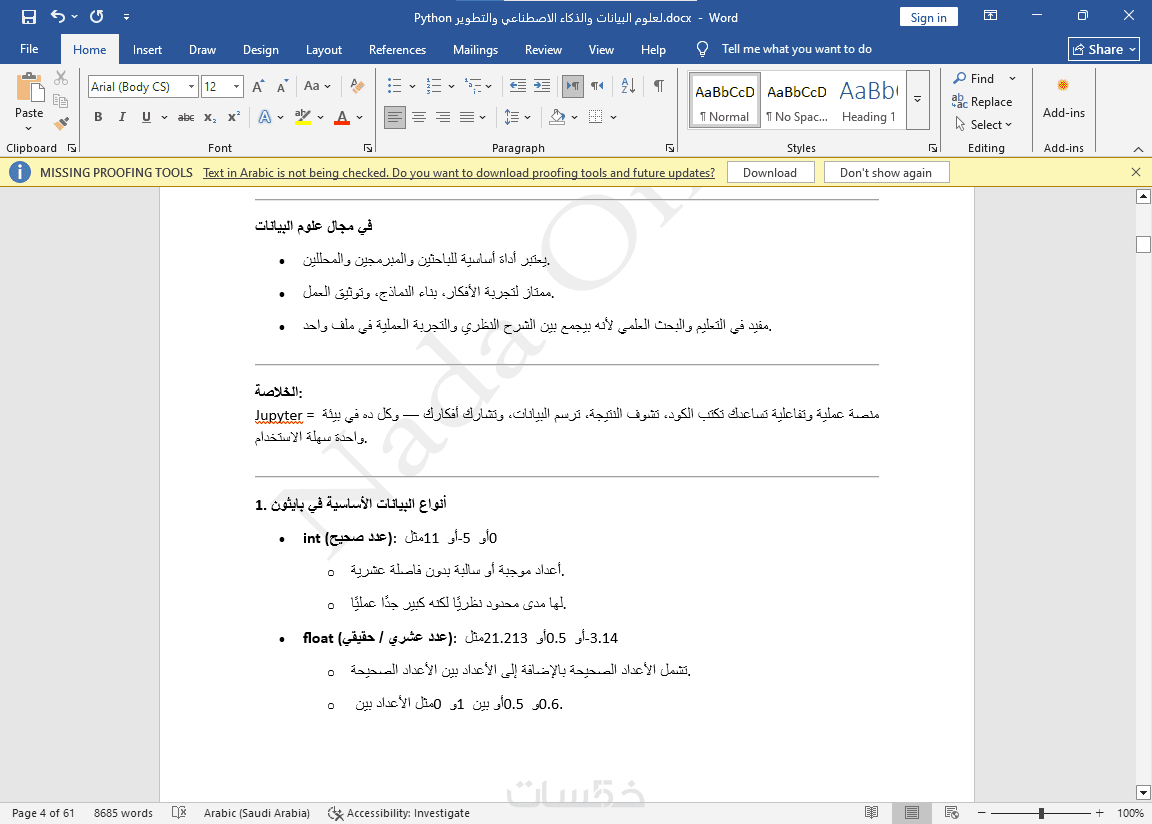Open Font dialog launcher

[x=367, y=148]
